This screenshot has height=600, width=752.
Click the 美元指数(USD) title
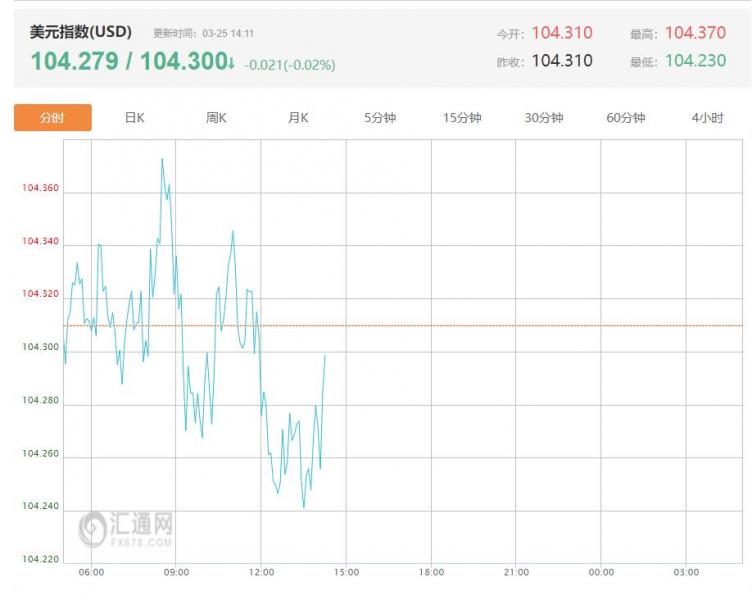pos(81,32)
